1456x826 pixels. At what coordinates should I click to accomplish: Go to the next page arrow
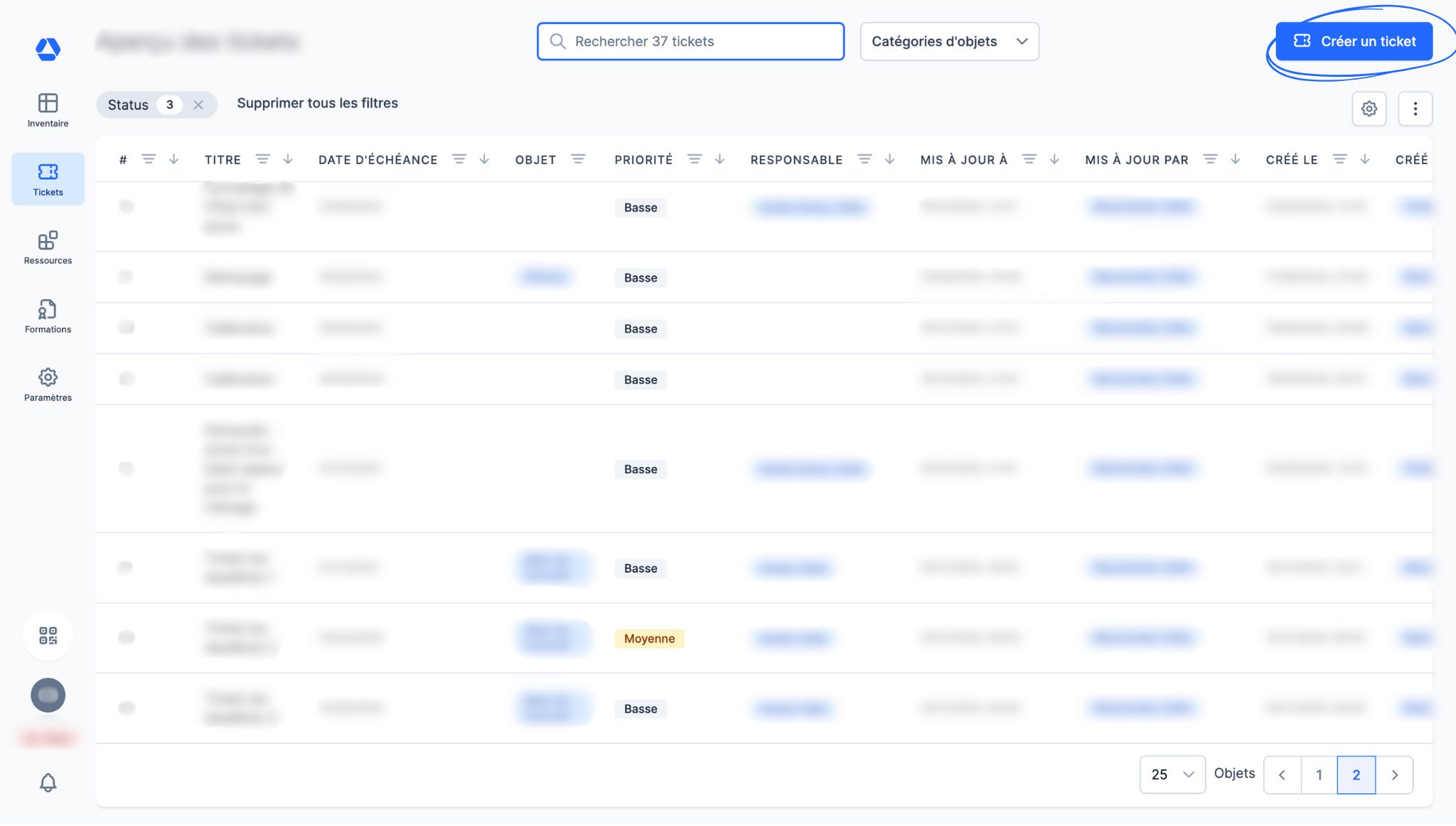[x=1394, y=774]
